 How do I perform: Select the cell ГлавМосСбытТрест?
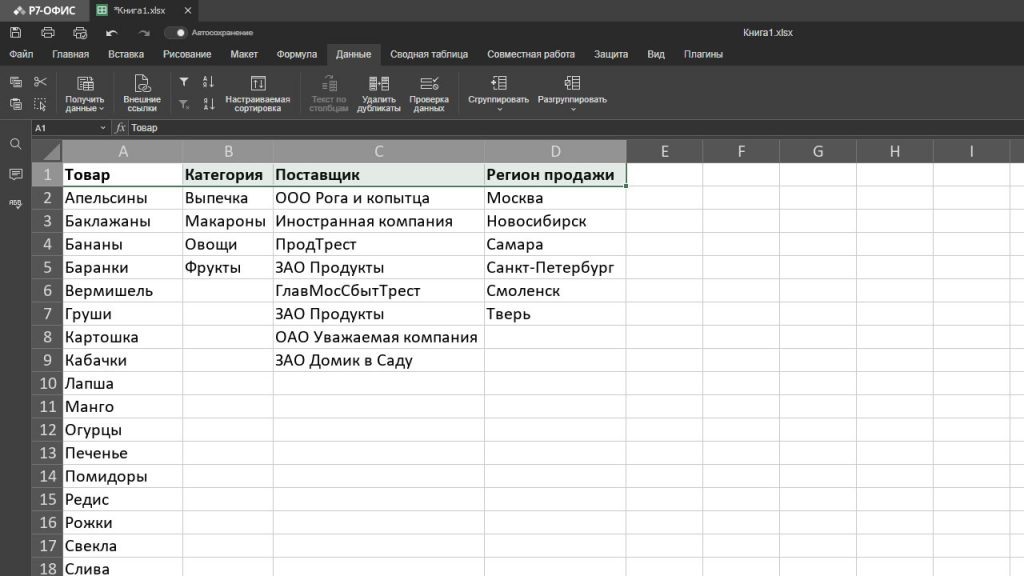click(x=379, y=291)
